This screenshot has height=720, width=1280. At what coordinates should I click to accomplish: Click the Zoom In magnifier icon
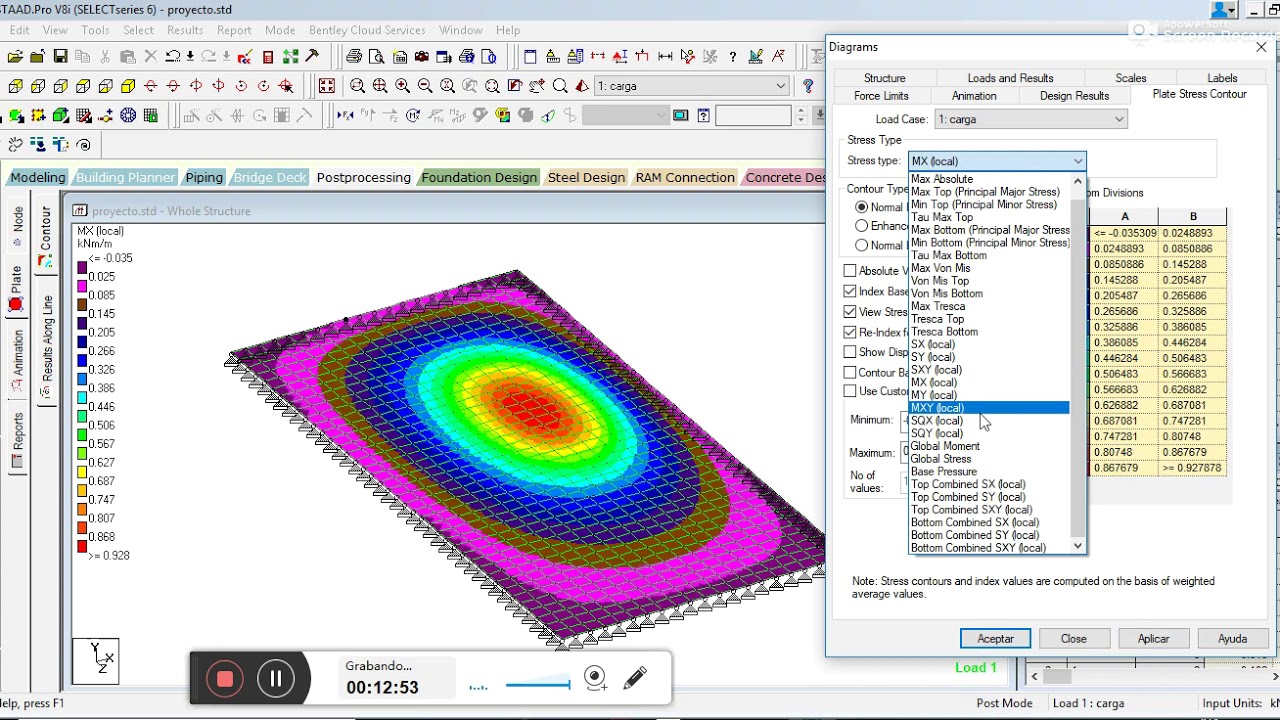402,86
